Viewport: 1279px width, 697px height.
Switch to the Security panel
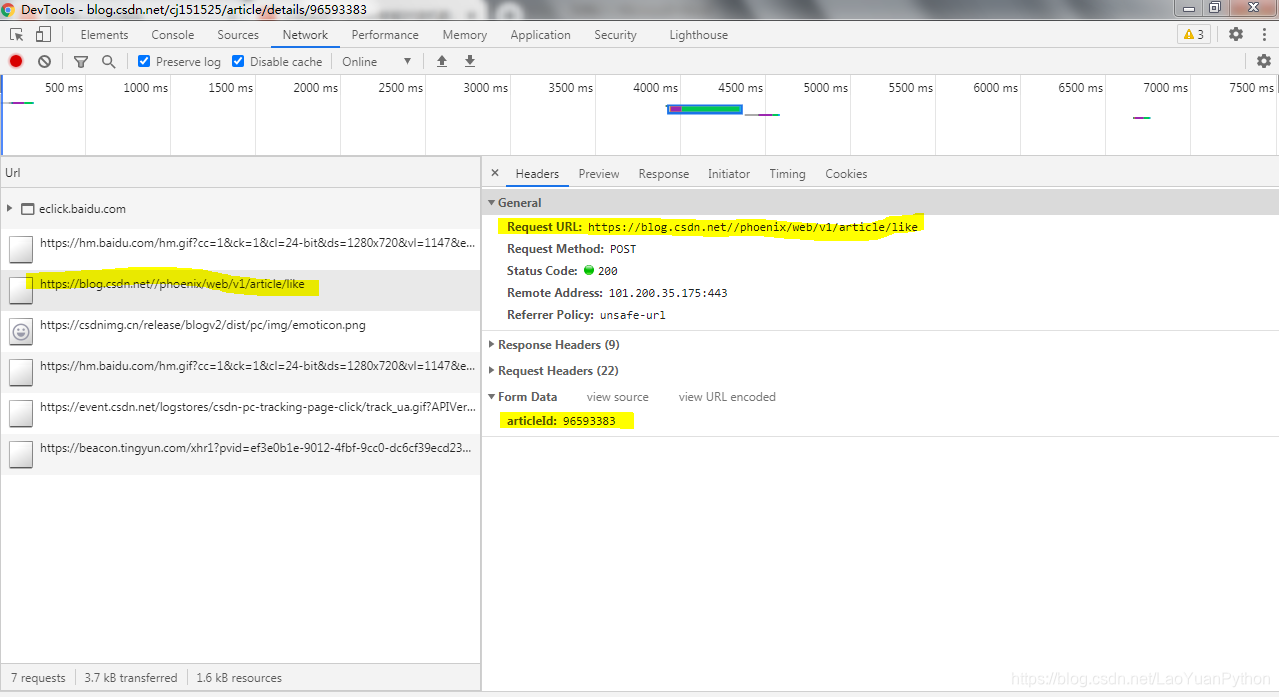615,34
